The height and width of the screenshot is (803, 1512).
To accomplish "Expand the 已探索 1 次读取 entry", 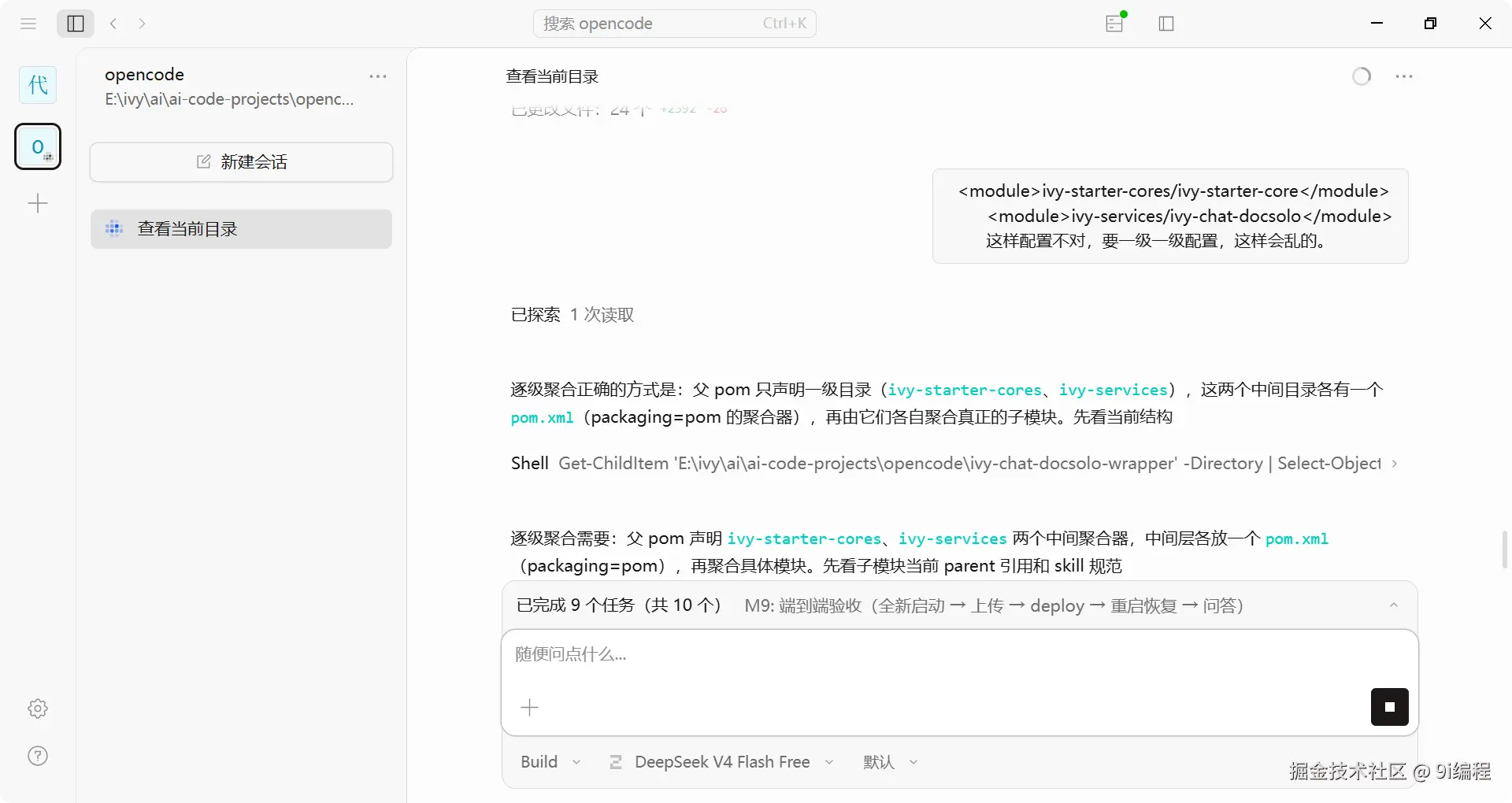I will (x=573, y=315).
